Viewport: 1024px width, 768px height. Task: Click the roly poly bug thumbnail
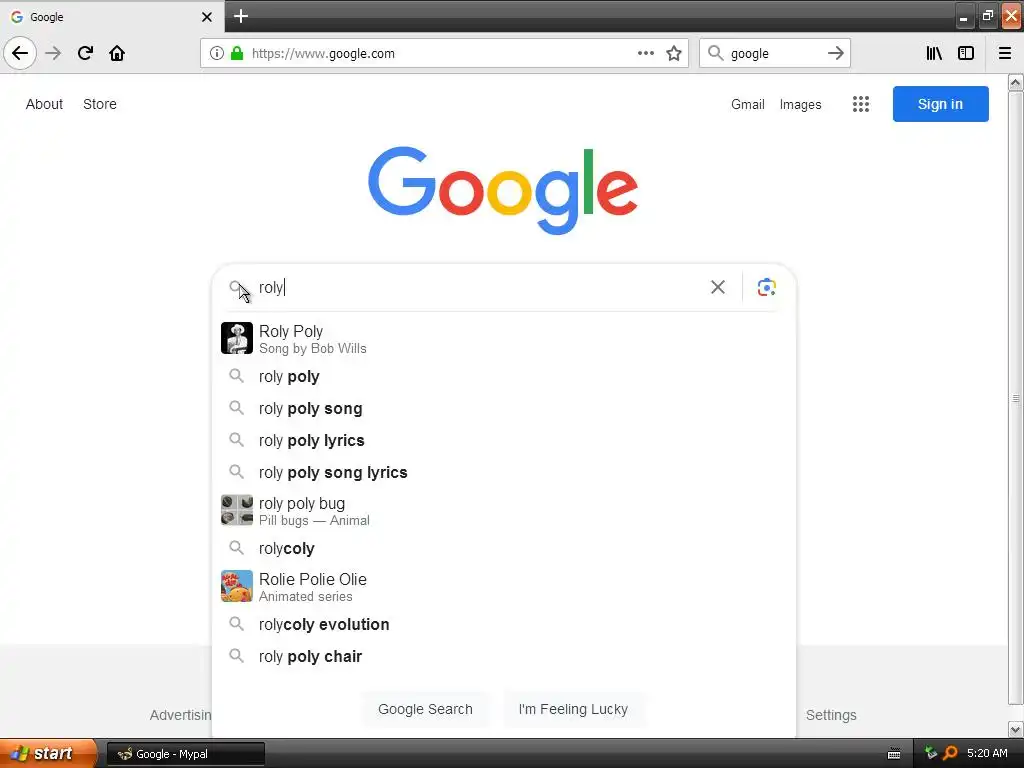pos(236,510)
